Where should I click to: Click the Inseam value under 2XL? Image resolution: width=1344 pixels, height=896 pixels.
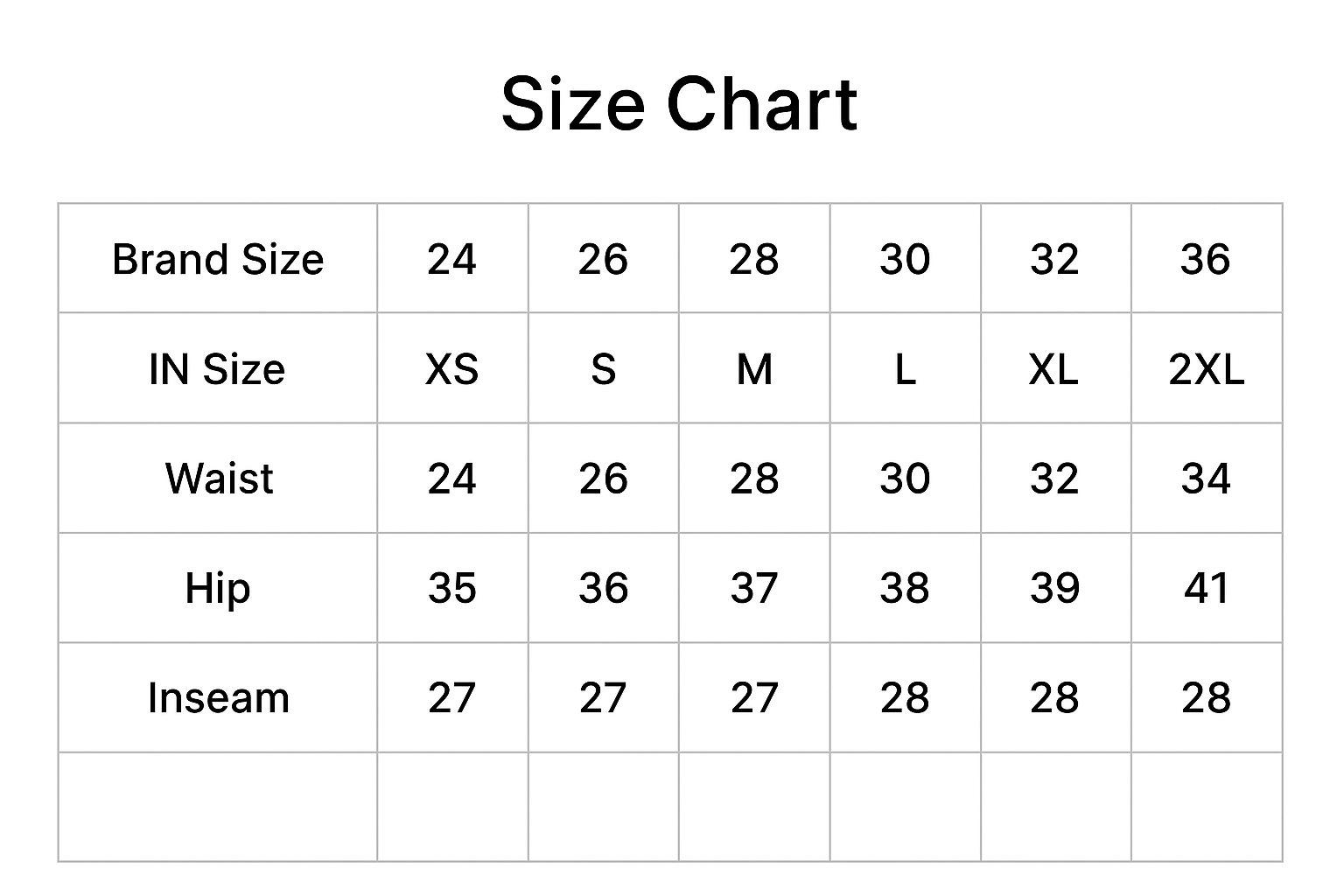click(1206, 698)
